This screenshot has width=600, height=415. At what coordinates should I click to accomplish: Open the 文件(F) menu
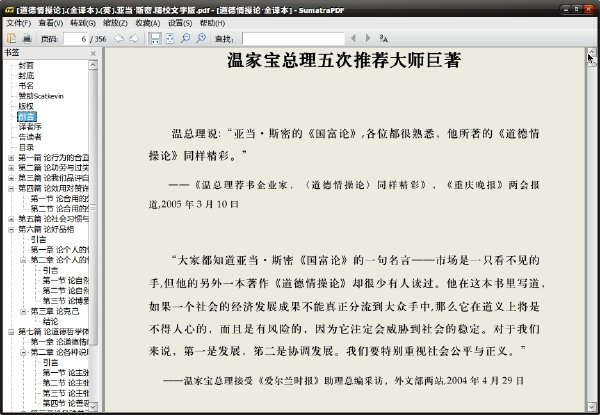[18, 23]
